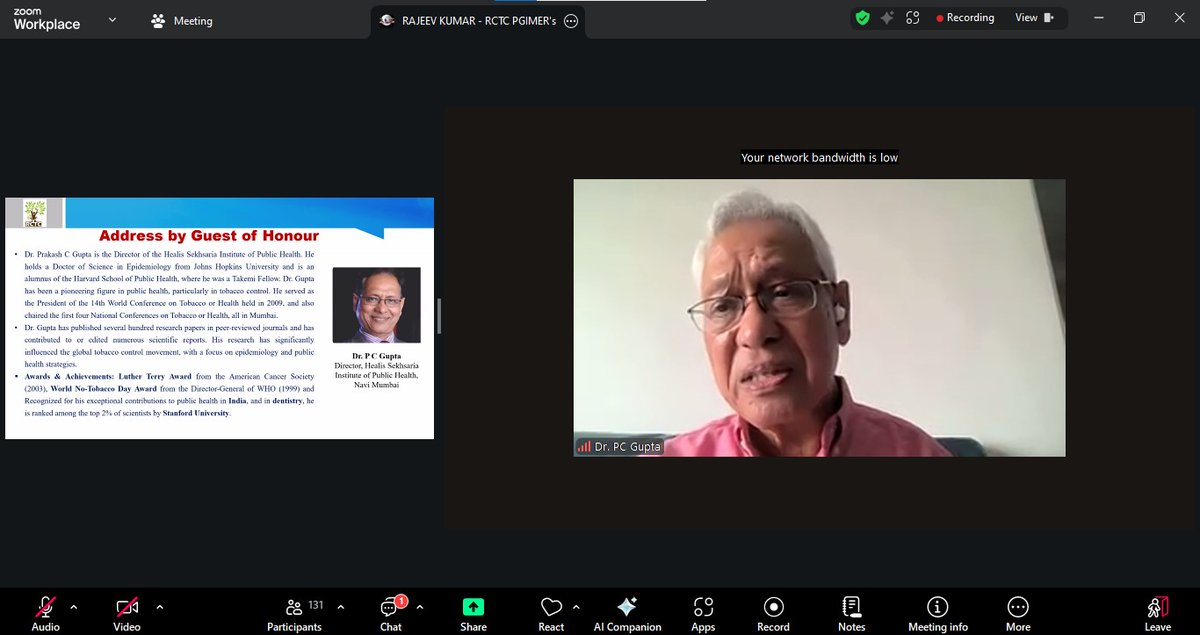Open the More options menu

(x=1018, y=612)
